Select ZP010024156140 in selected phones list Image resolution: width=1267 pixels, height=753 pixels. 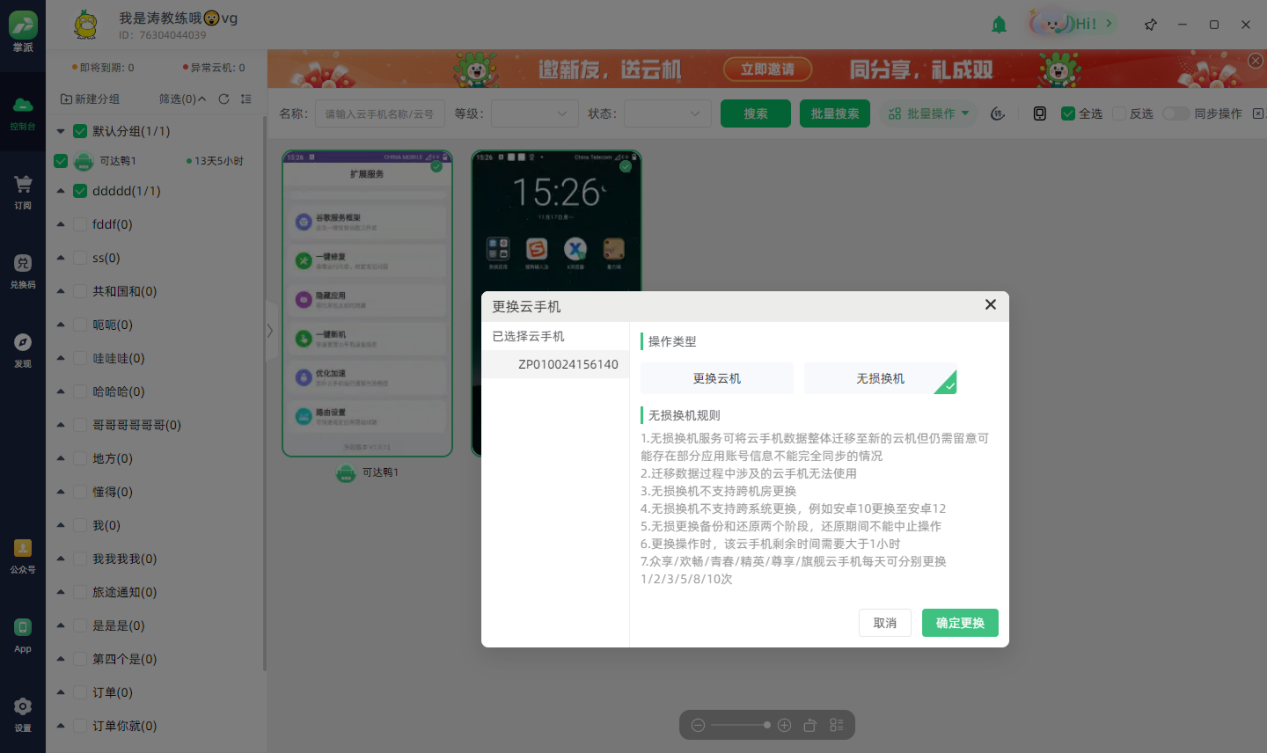click(556, 364)
